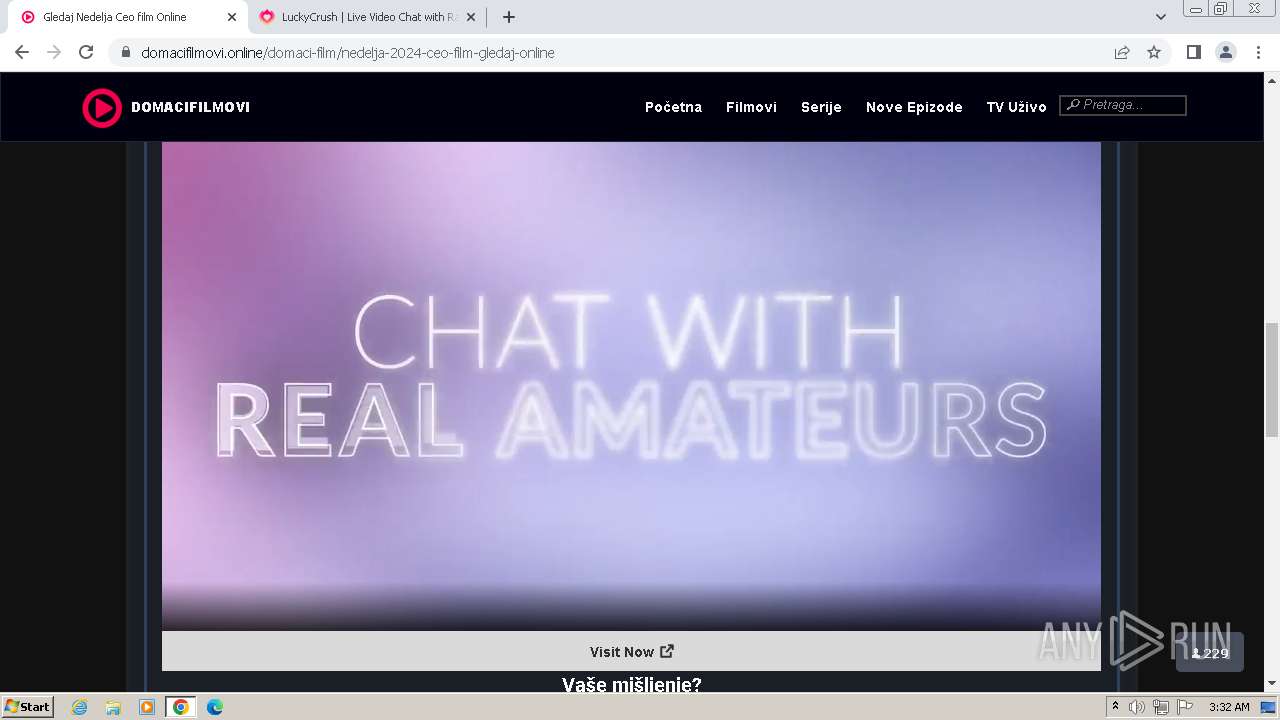Image resolution: width=1280 pixels, height=720 pixels.
Task: Click the browser forward arrow
Action: click(54, 53)
